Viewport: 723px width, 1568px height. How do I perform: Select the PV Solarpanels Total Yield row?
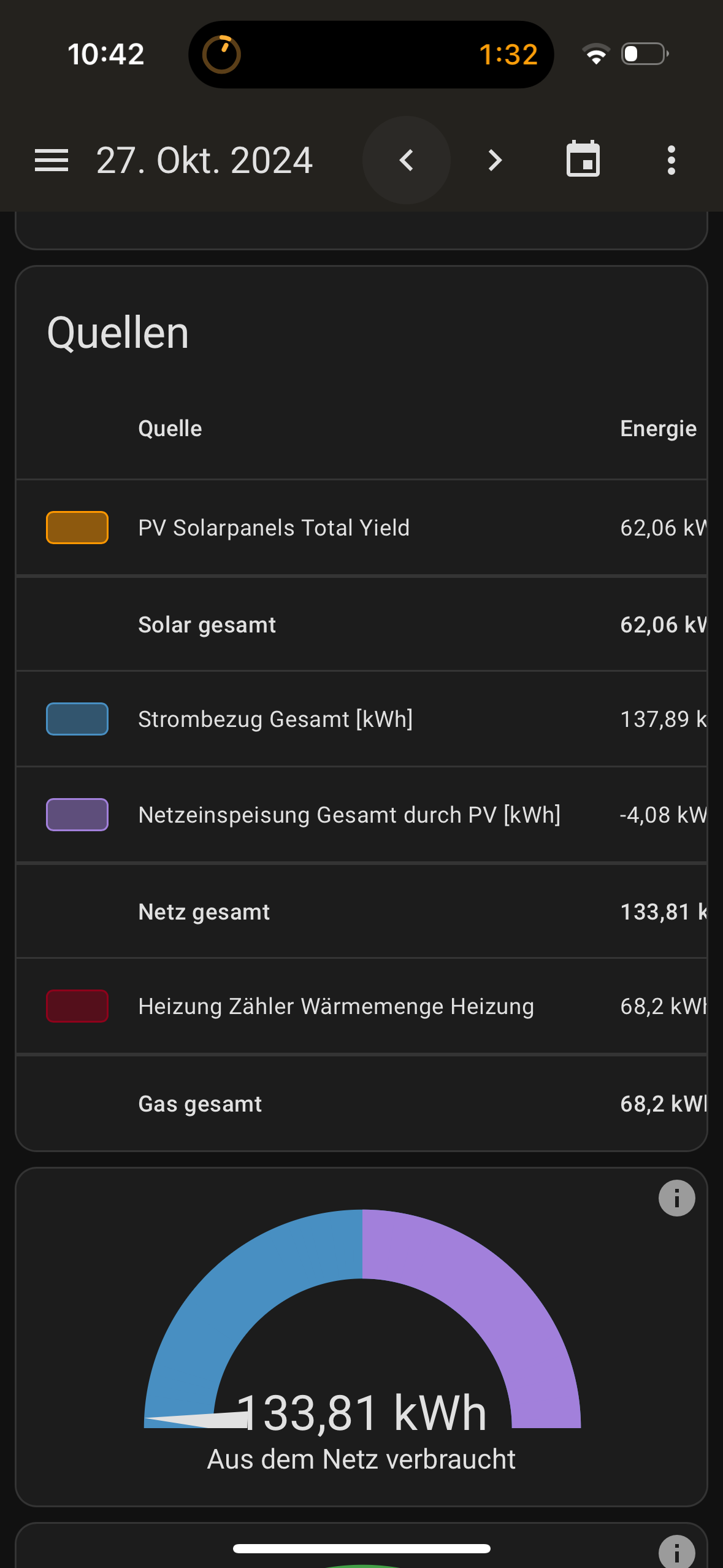(x=274, y=528)
